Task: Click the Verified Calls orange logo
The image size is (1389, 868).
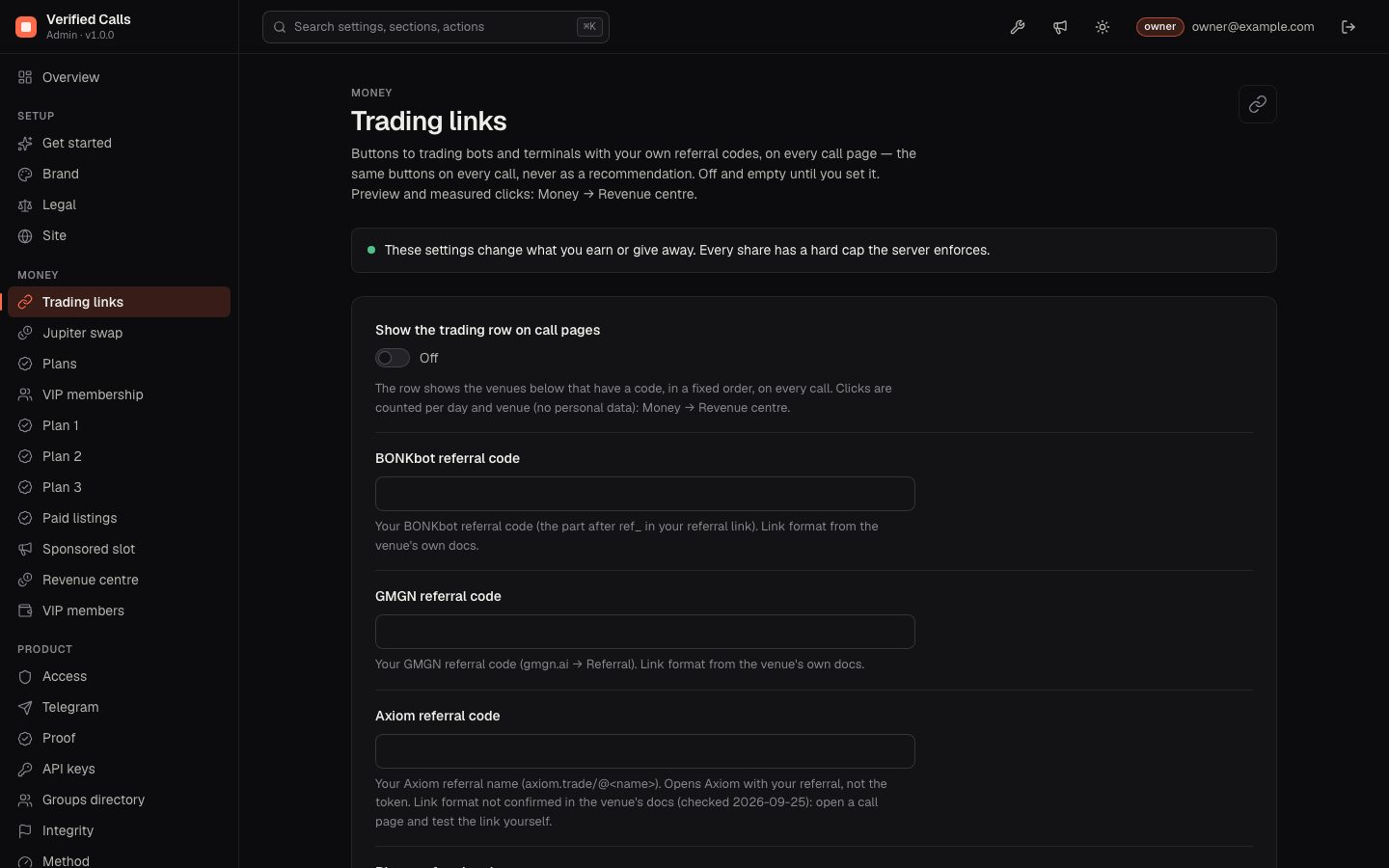Action: pyautogui.click(x=26, y=27)
